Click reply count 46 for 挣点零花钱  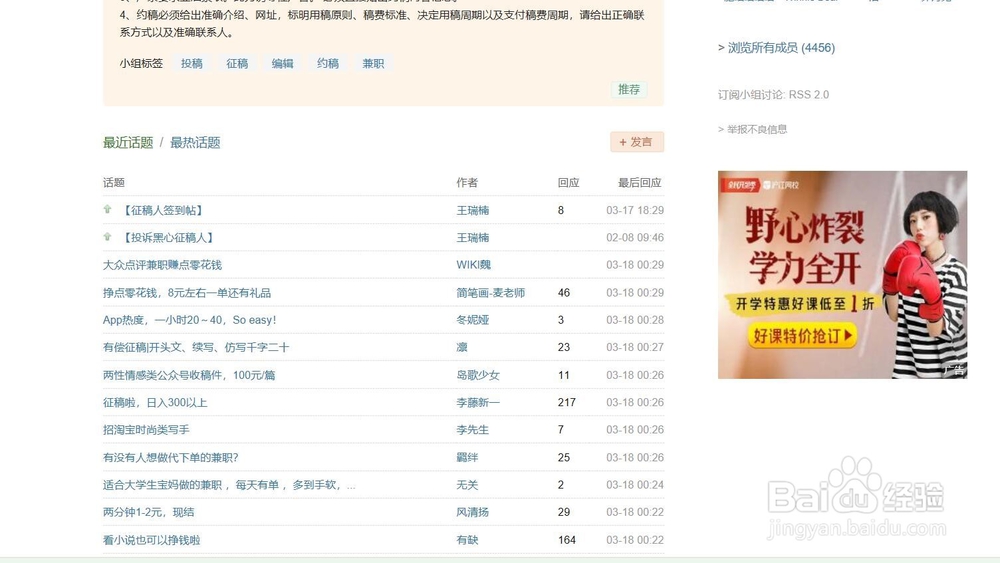[x=564, y=293]
